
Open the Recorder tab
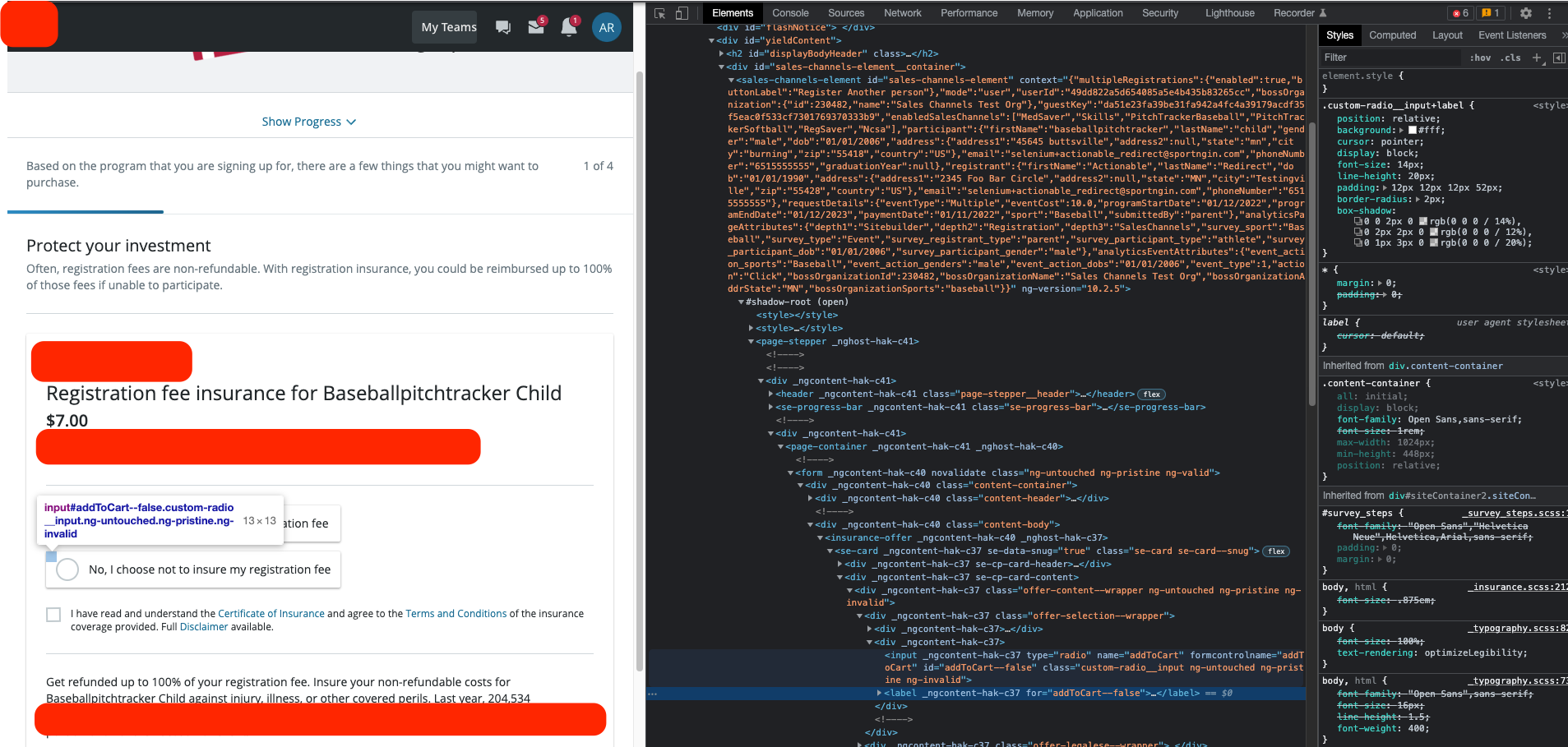1300,13
